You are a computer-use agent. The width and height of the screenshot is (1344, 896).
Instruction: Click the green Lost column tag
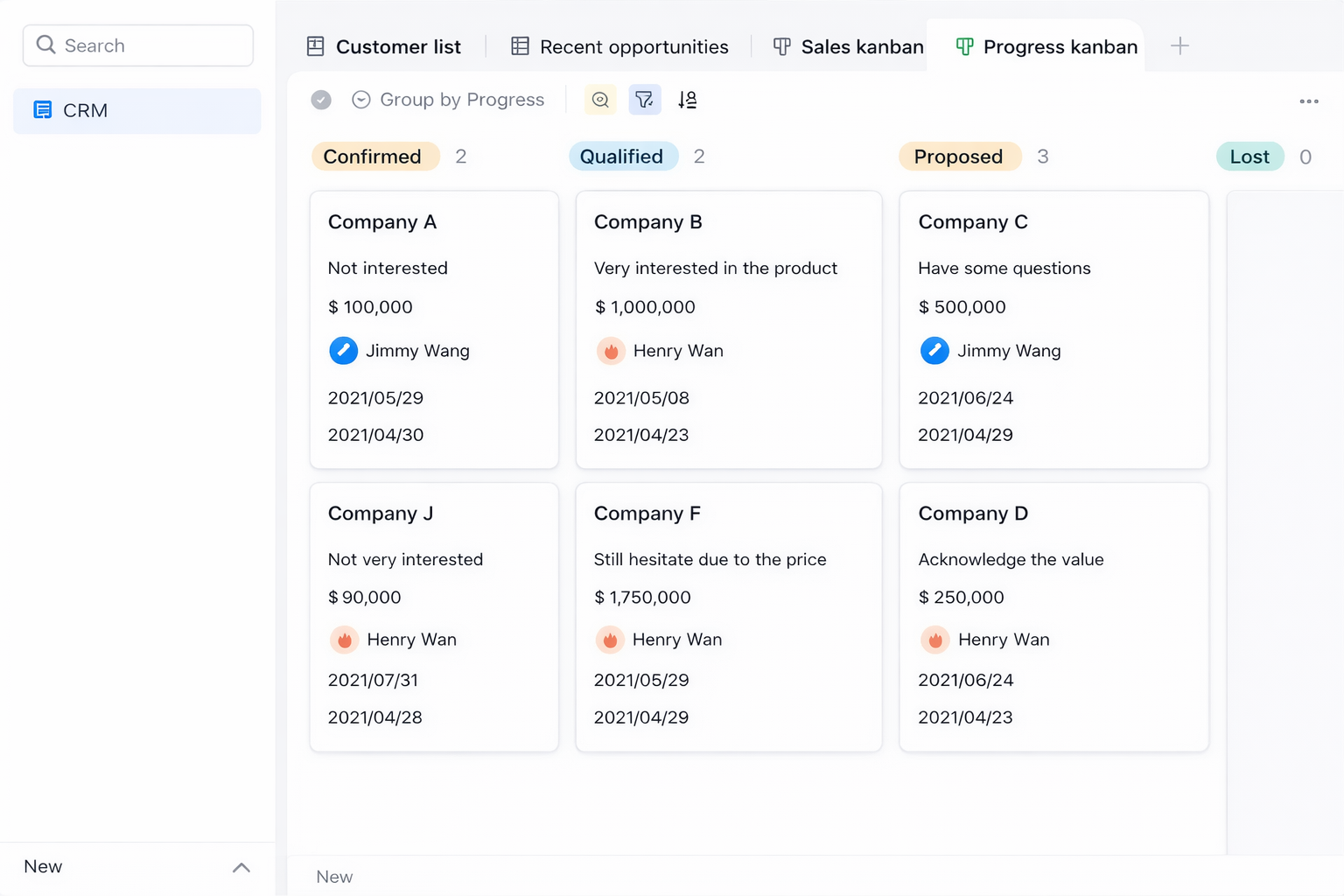point(1249,157)
